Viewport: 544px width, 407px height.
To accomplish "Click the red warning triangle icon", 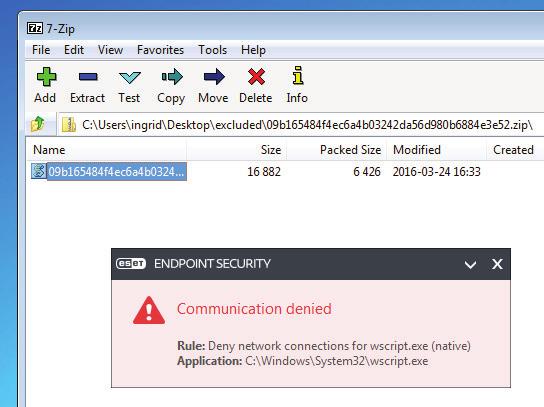I will click(149, 311).
